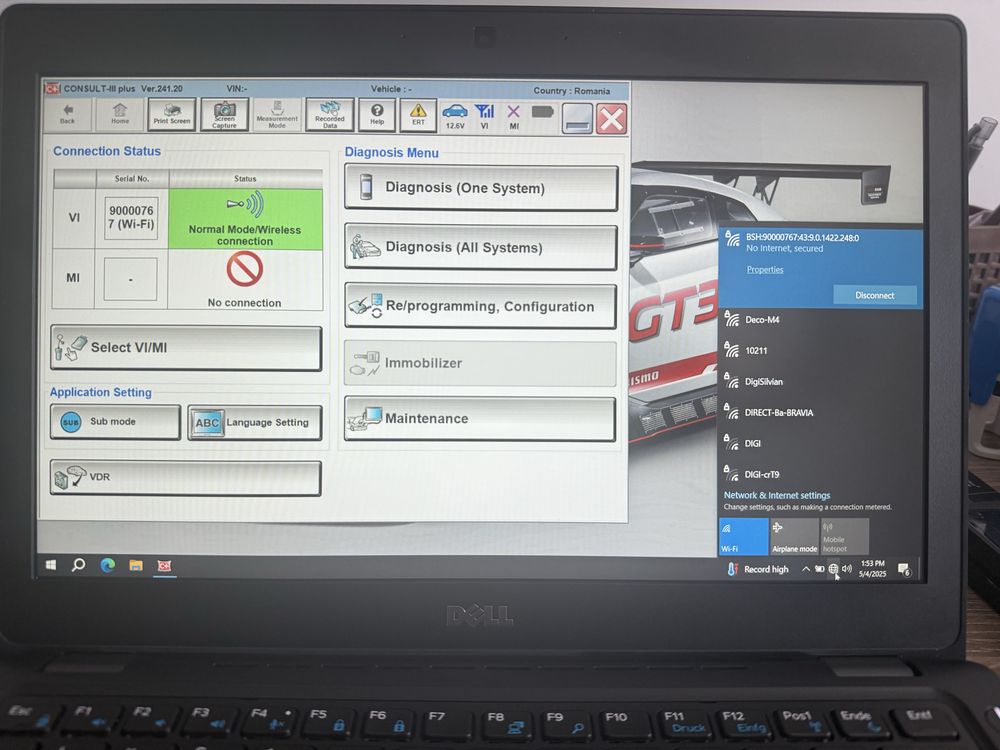Toggle Mobile hotspot tile

pos(844,536)
